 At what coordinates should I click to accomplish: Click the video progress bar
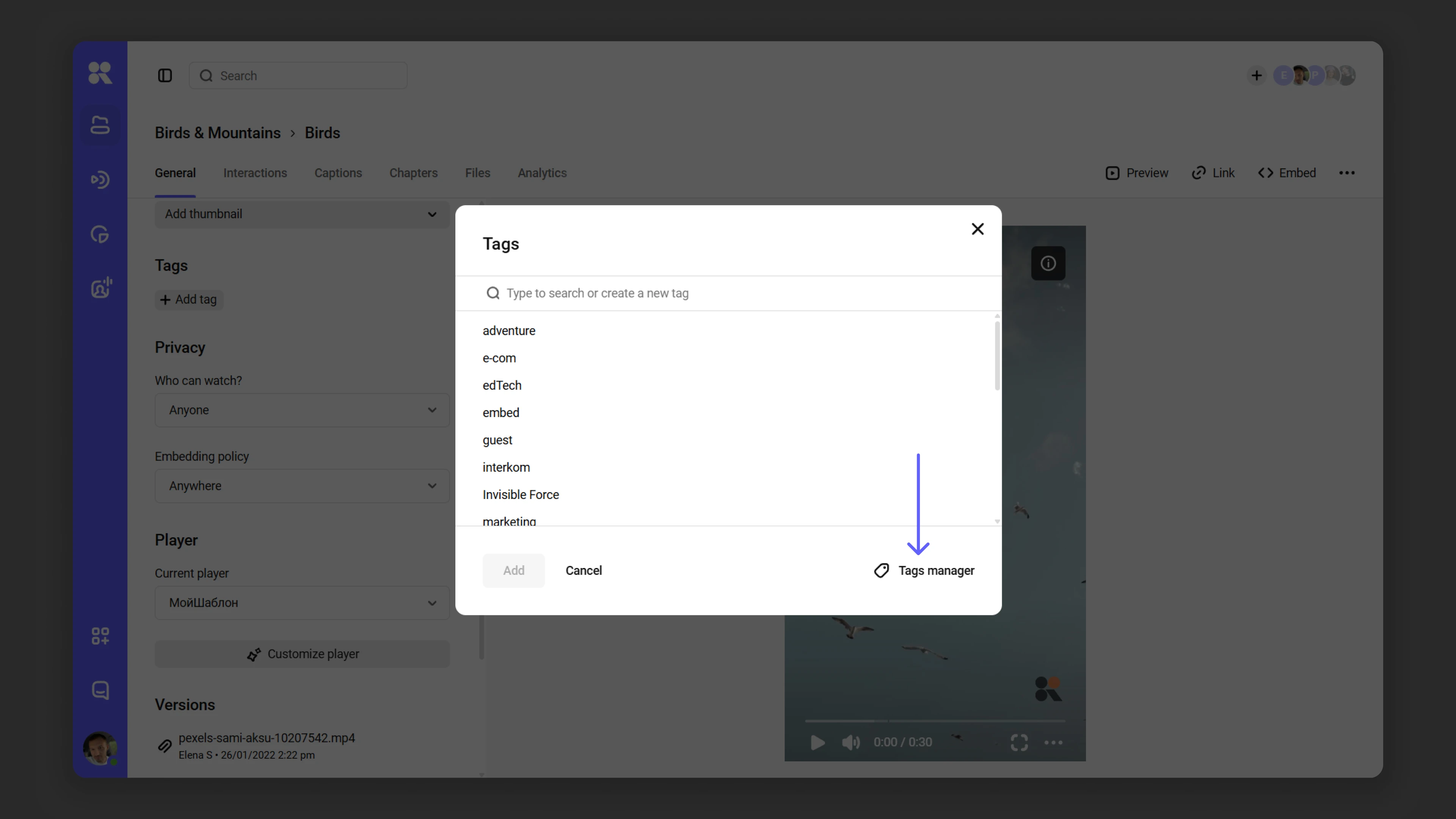pos(935,721)
